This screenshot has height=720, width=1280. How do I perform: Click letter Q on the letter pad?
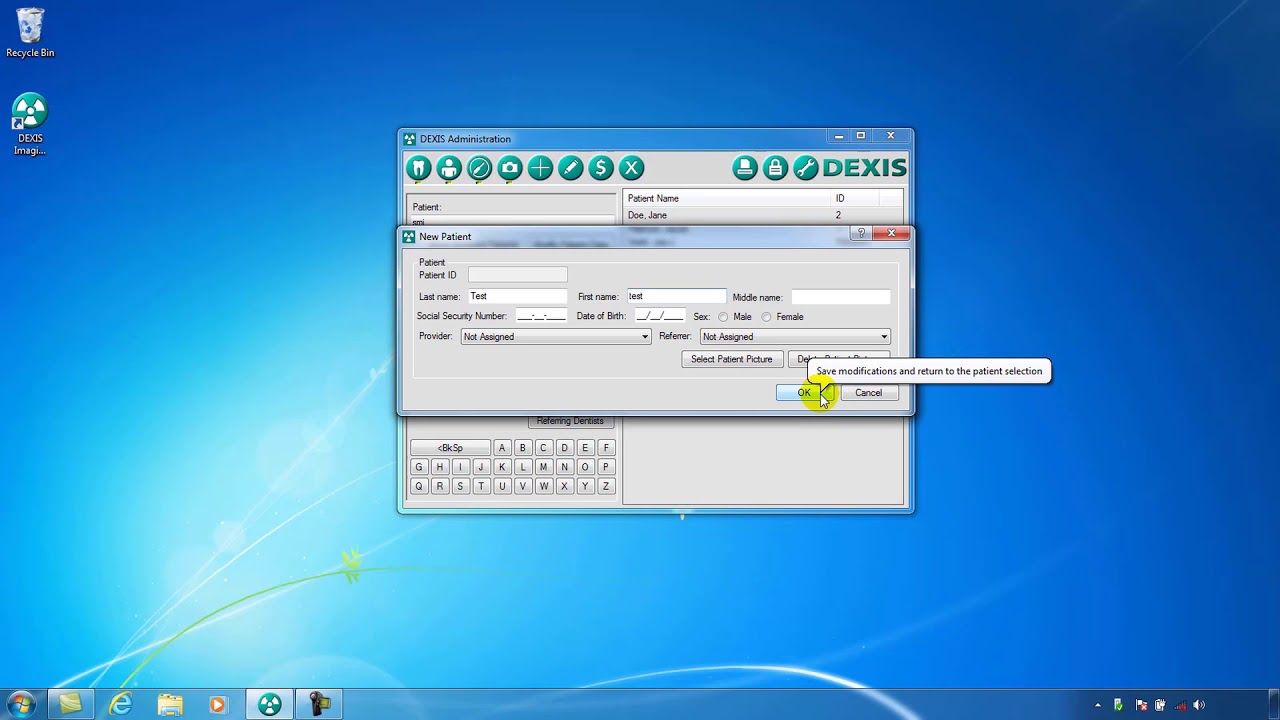tap(419, 486)
